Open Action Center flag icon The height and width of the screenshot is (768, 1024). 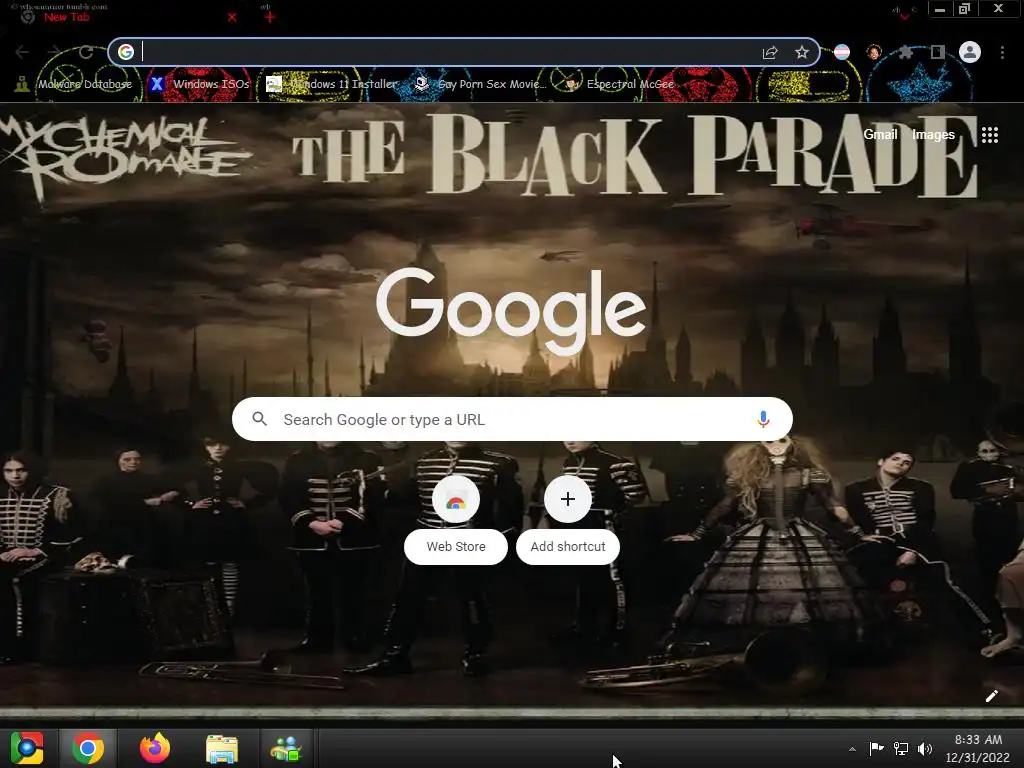tap(876, 748)
